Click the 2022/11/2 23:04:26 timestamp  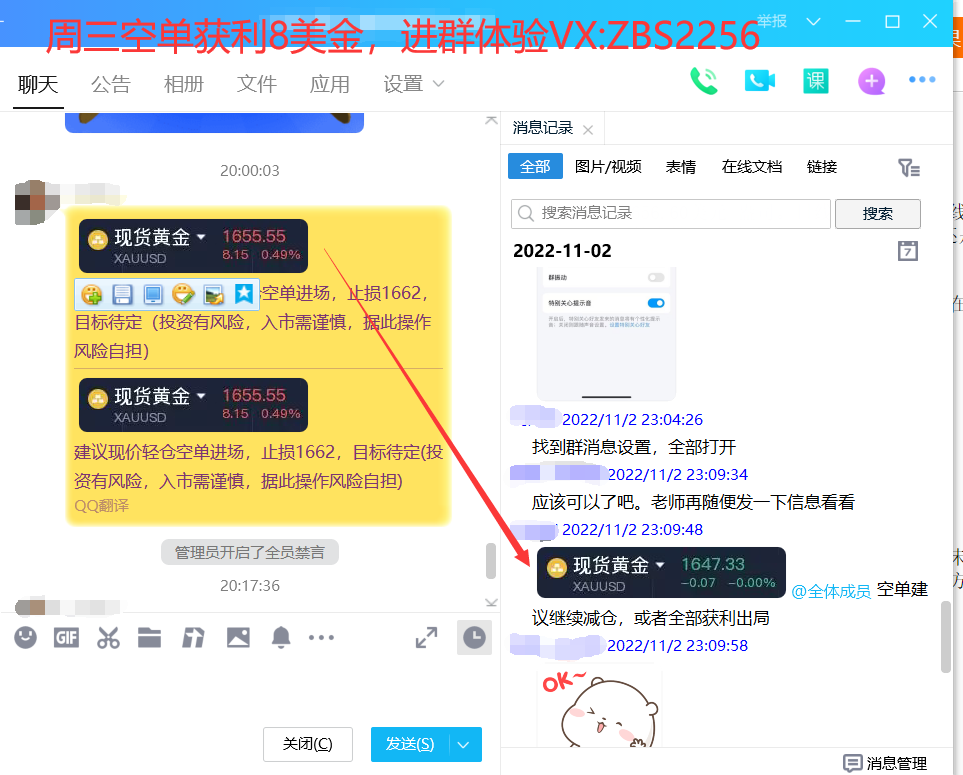633,419
